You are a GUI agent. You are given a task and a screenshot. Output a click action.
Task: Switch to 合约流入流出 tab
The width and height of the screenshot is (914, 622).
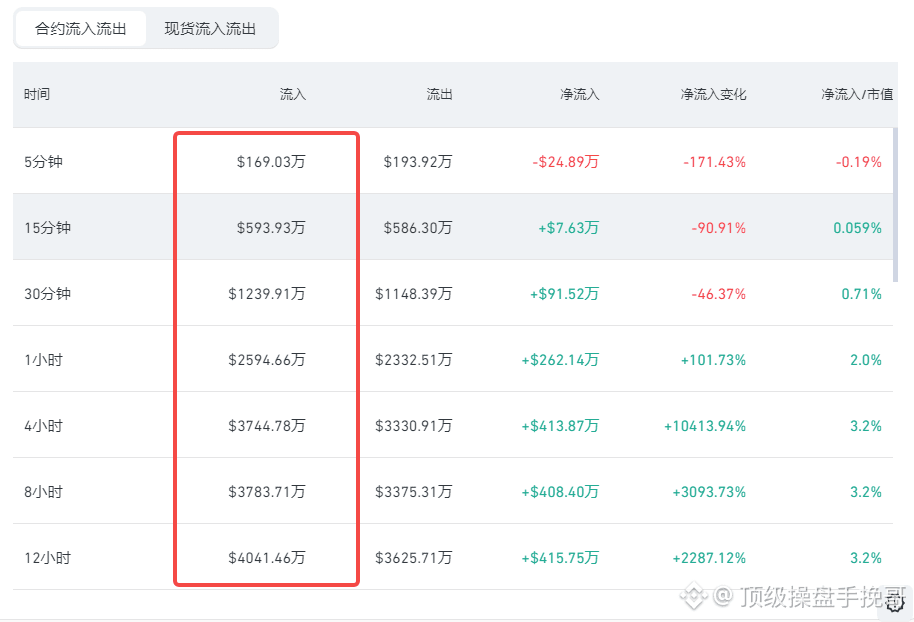coord(80,29)
